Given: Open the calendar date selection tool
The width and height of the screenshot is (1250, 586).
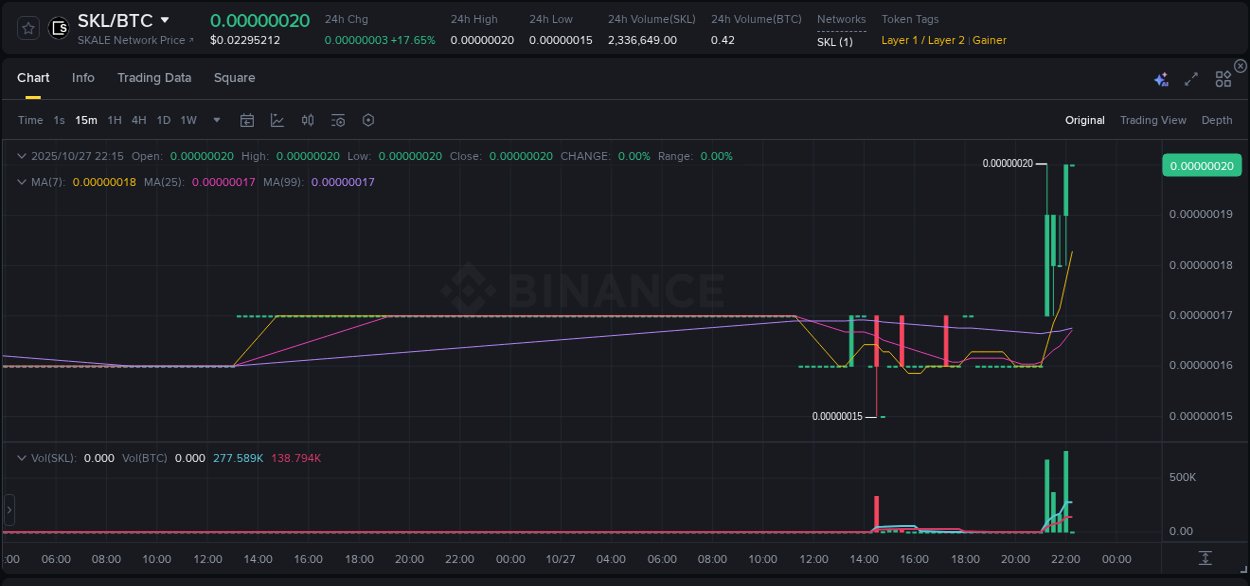Looking at the screenshot, I should click(x=247, y=120).
